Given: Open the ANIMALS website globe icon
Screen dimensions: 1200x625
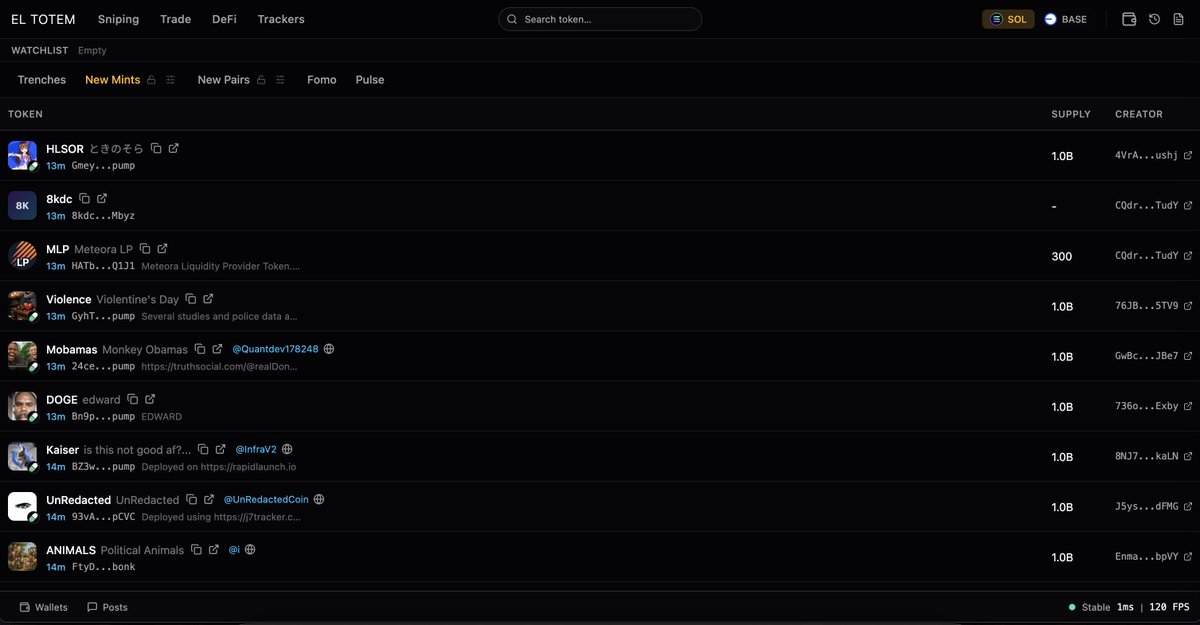Looking at the screenshot, I should pyautogui.click(x=250, y=549).
